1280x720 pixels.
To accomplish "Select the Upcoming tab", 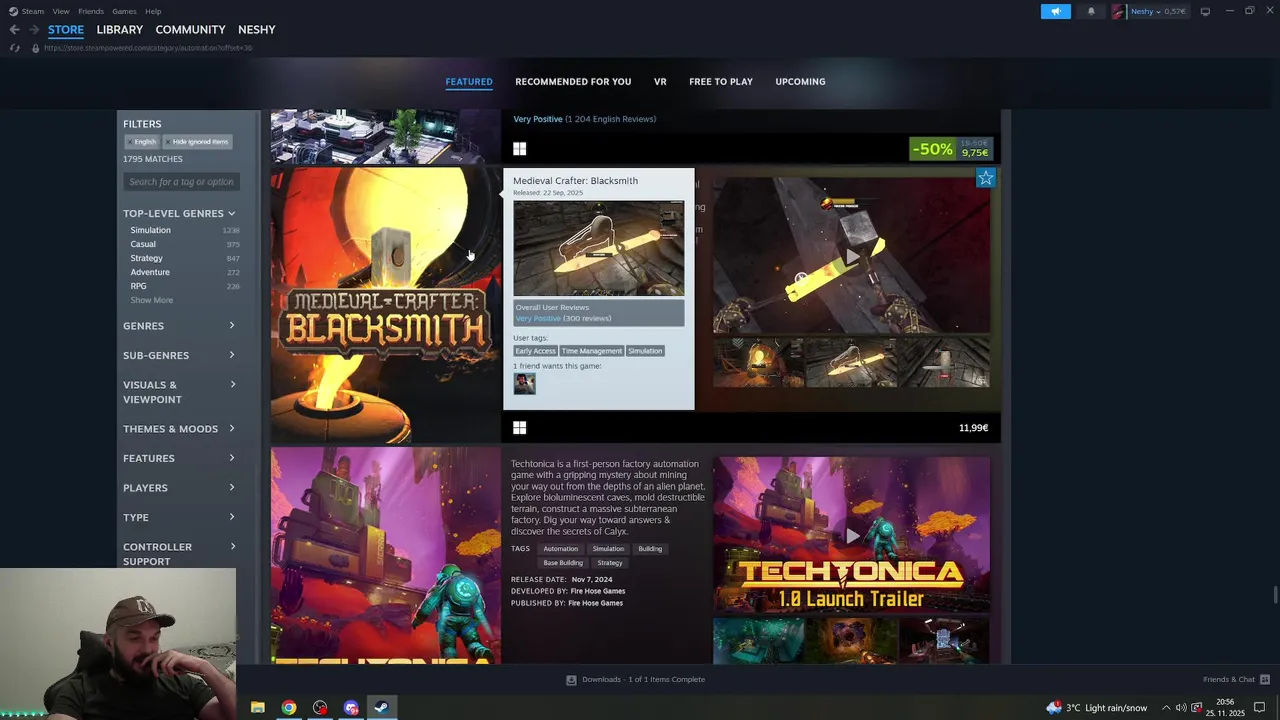I will tap(800, 82).
